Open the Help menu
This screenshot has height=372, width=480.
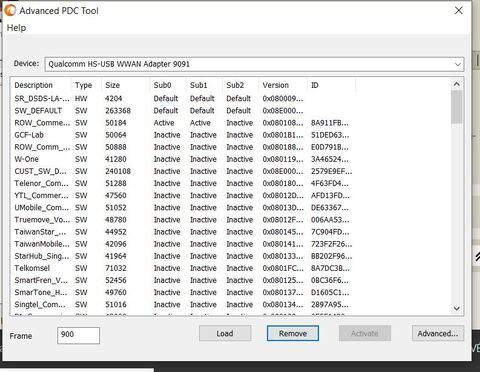pos(16,28)
